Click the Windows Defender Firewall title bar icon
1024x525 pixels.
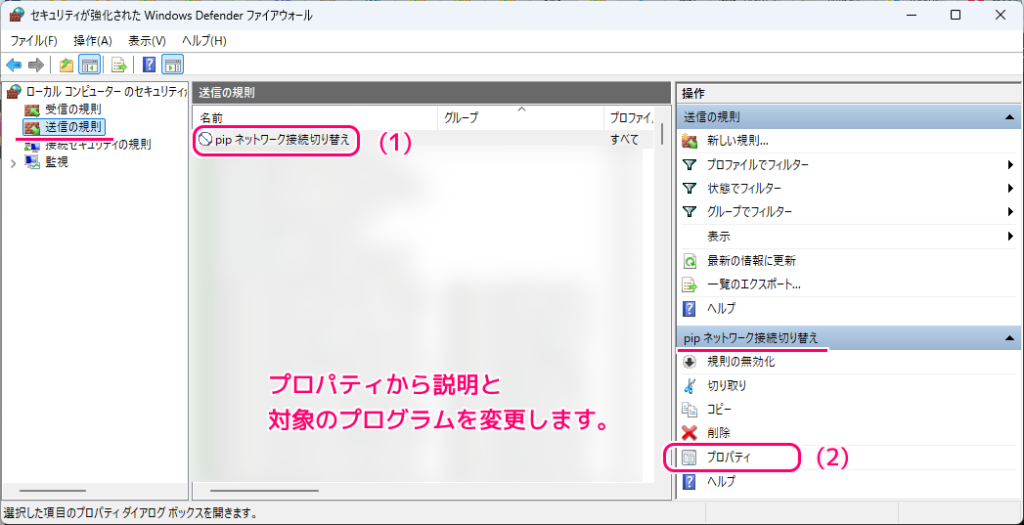17,15
